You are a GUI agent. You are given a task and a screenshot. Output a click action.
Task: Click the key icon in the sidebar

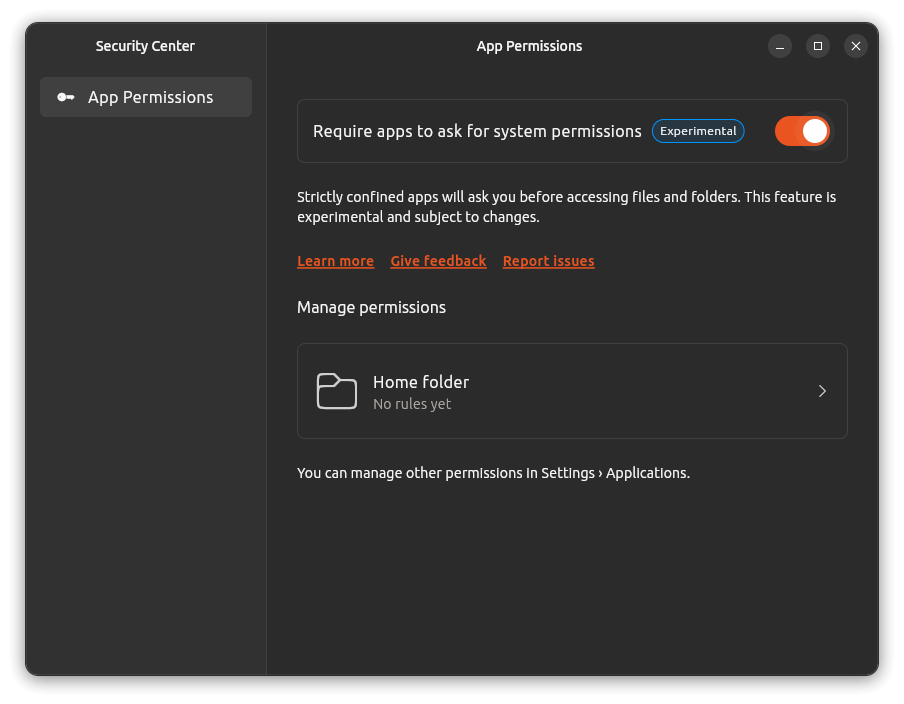[x=65, y=97]
